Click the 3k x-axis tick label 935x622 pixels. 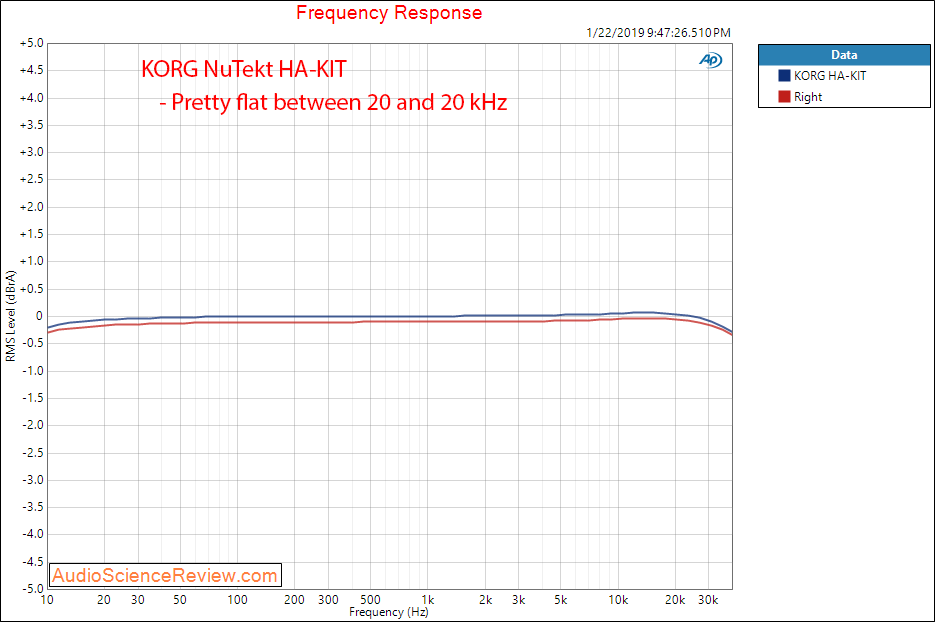pyautogui.click(x=519, y=600)
